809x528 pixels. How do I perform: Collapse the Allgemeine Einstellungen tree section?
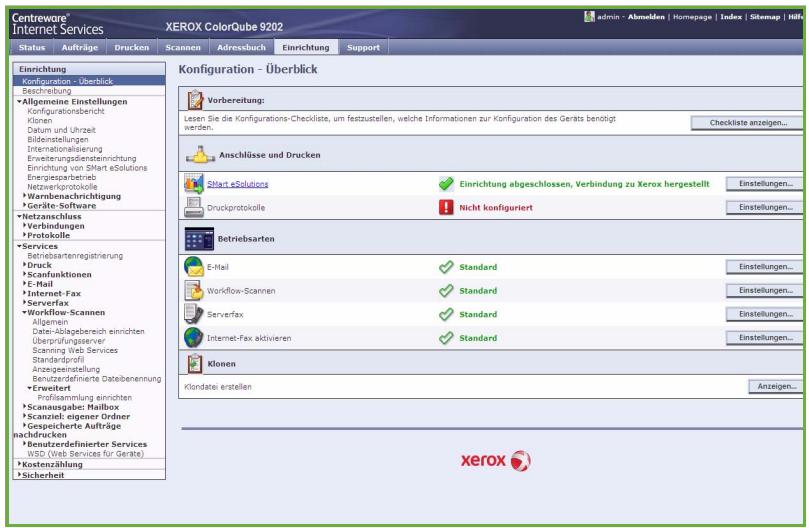pos(19,102)
